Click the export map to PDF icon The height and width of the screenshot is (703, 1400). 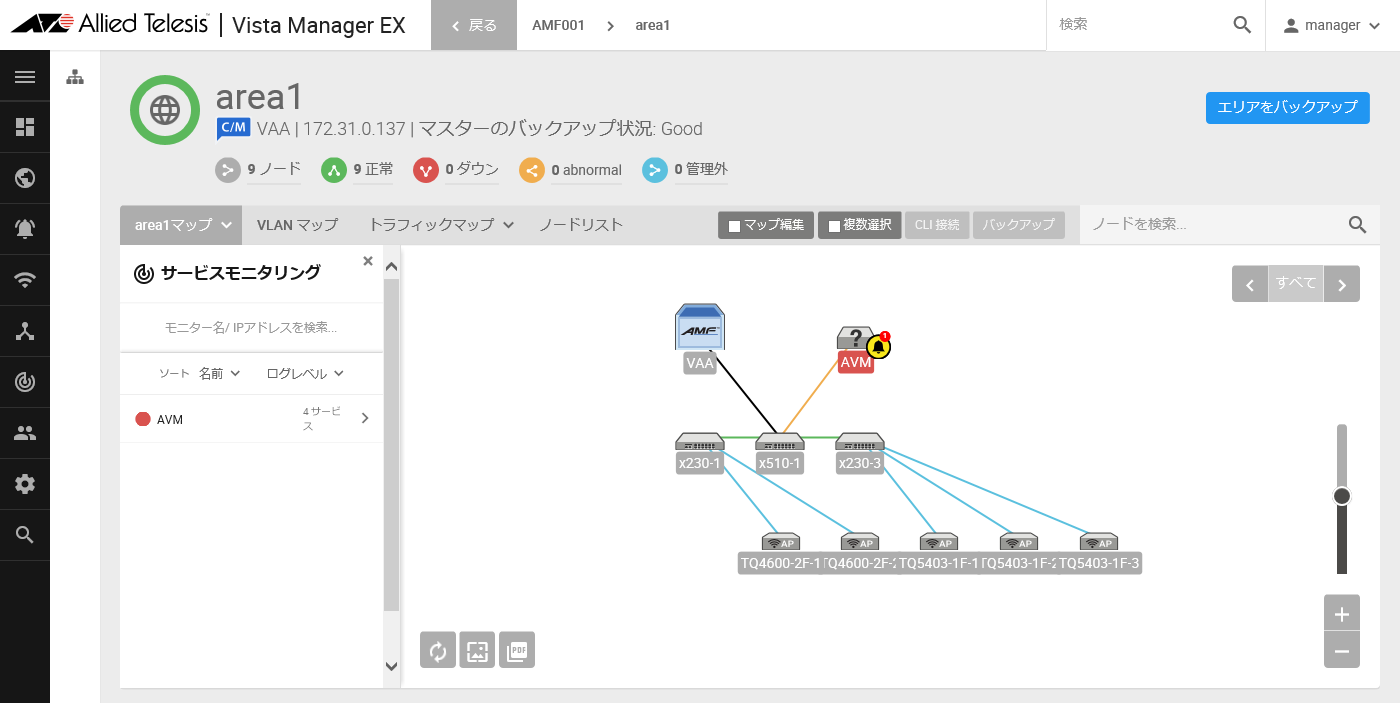[x=517, y=650]
